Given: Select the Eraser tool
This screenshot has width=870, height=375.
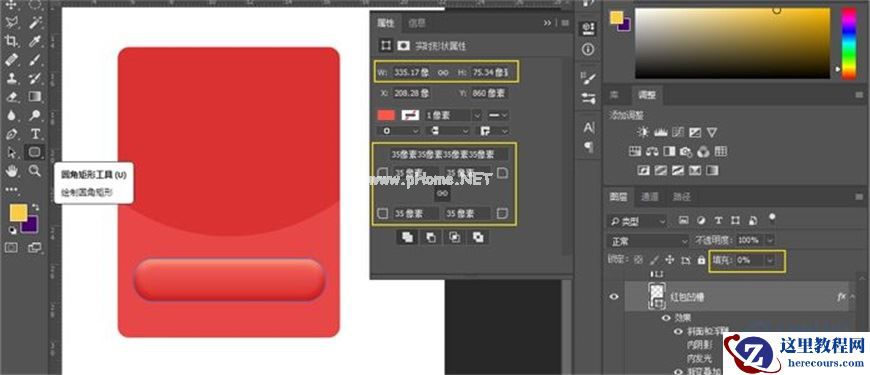Looking at the screenshot, I should [11, 97].
